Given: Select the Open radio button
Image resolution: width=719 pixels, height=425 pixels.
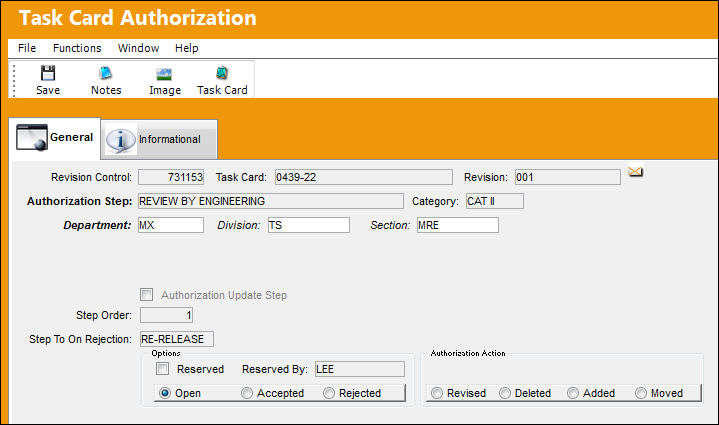Looking at the screenshot, I should coord(165,393).
